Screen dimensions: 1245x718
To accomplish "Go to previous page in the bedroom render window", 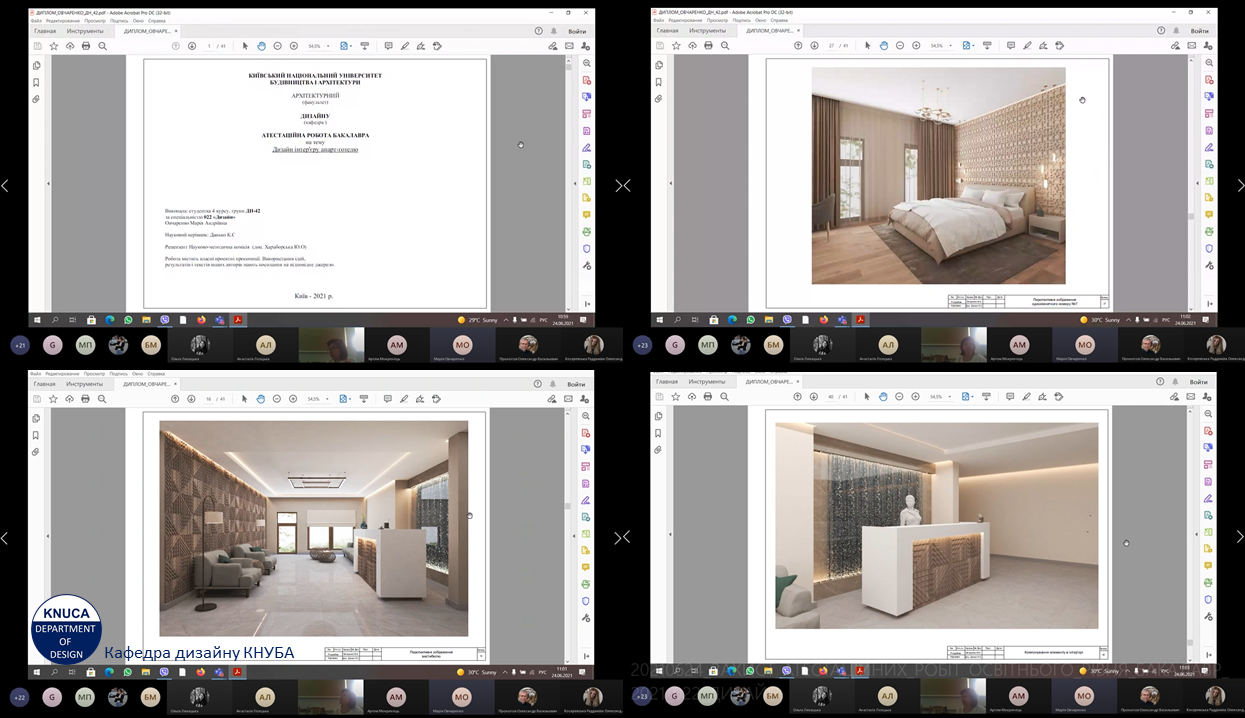I will (798, 46).
